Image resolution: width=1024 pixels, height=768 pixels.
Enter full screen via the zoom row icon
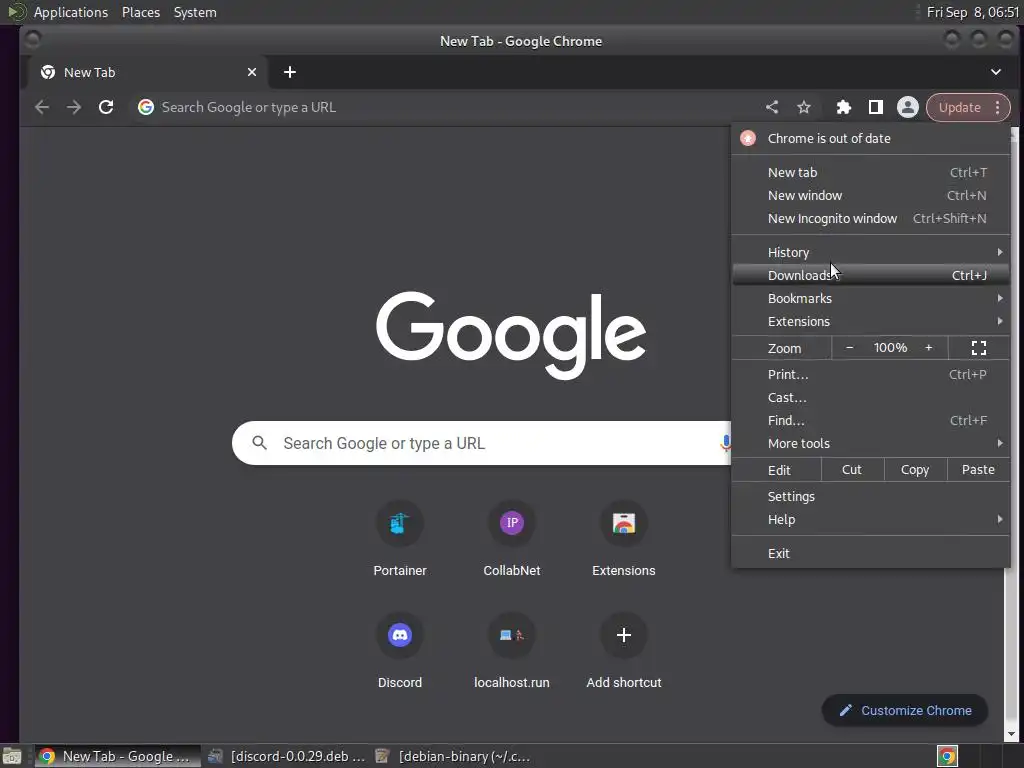pyautogui.click(x=978, y=347)
